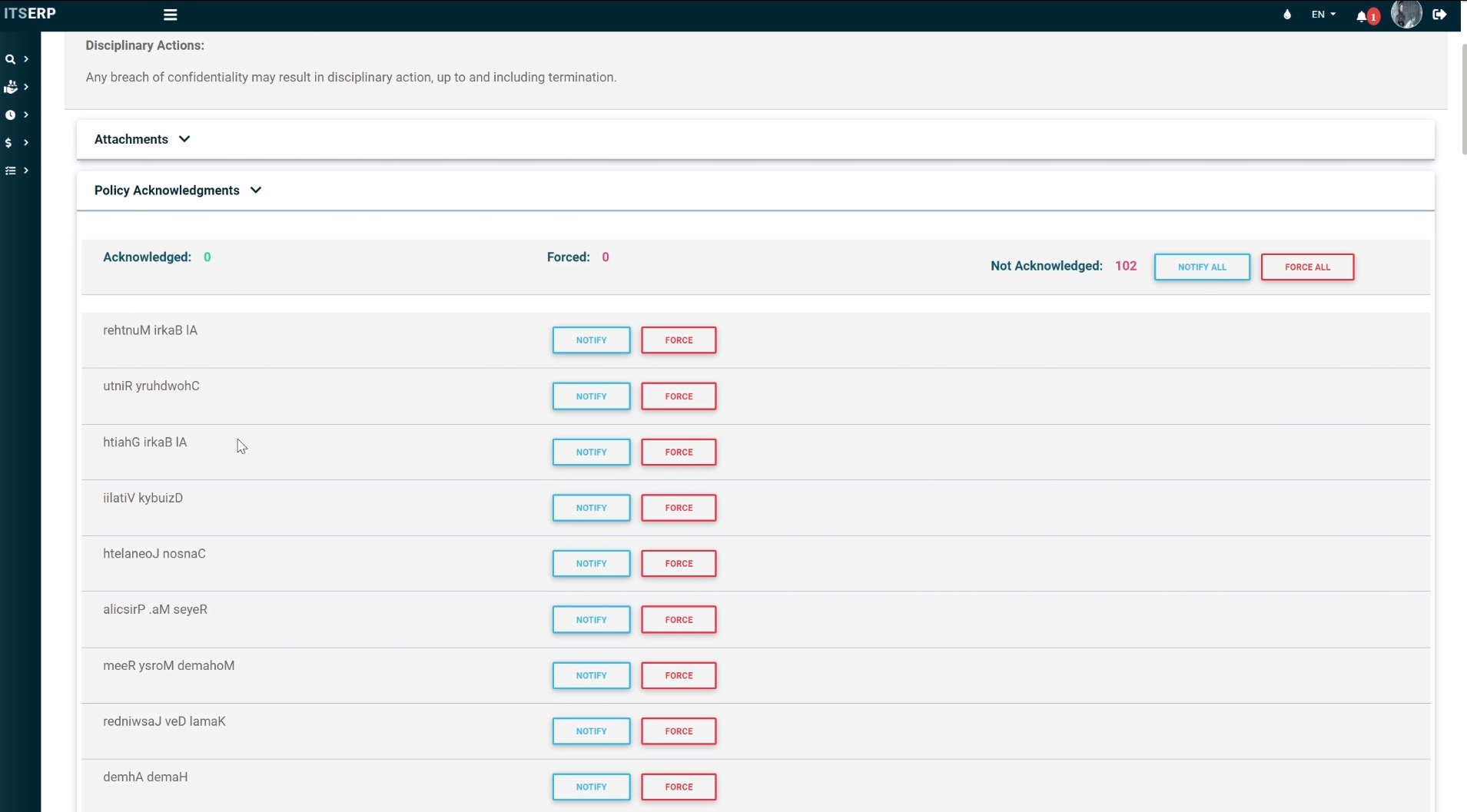Screen dimensions: 1467x812
Task: Click the ITSERP logo
Action: 30,14
